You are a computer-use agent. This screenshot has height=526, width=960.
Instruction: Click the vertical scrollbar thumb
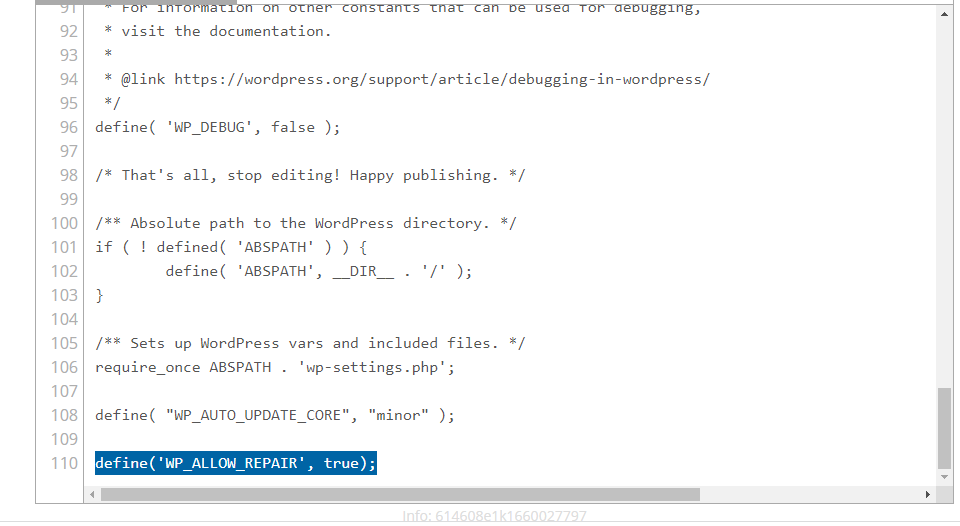pyautogui.click(x=945, y=427)
